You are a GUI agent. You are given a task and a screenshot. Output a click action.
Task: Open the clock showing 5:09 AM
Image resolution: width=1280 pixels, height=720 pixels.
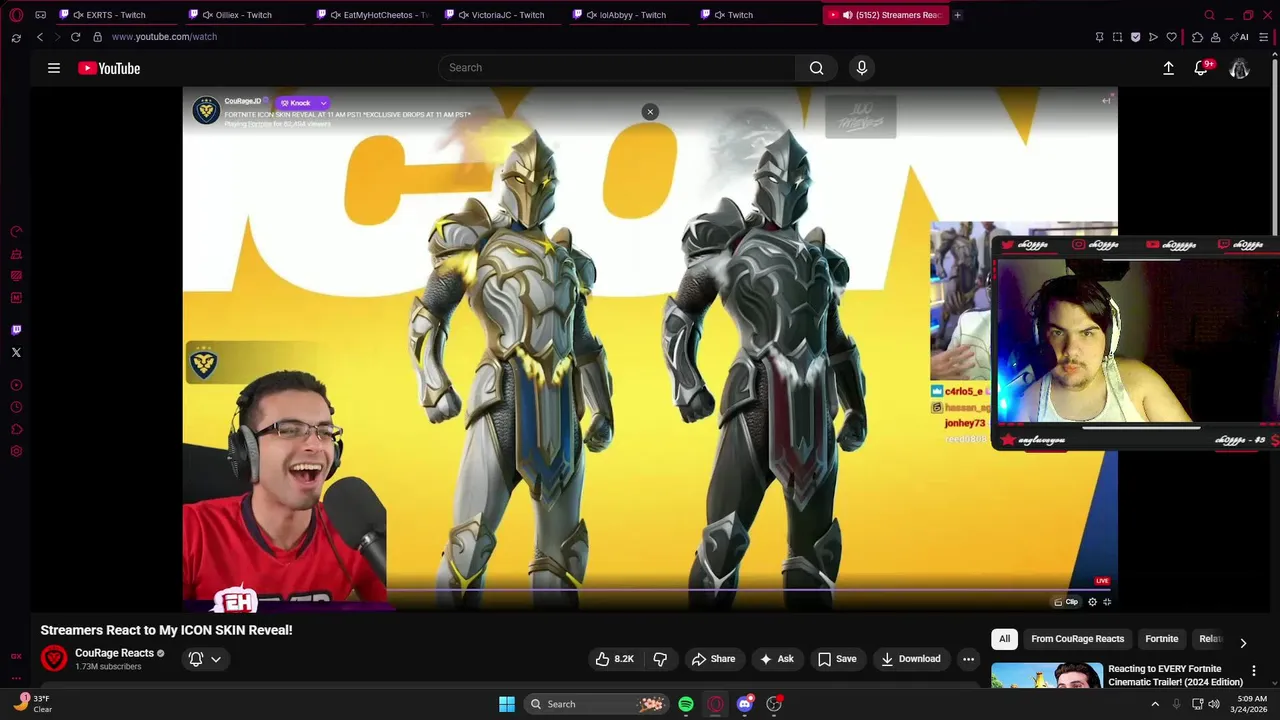(x=1252, y=704)
